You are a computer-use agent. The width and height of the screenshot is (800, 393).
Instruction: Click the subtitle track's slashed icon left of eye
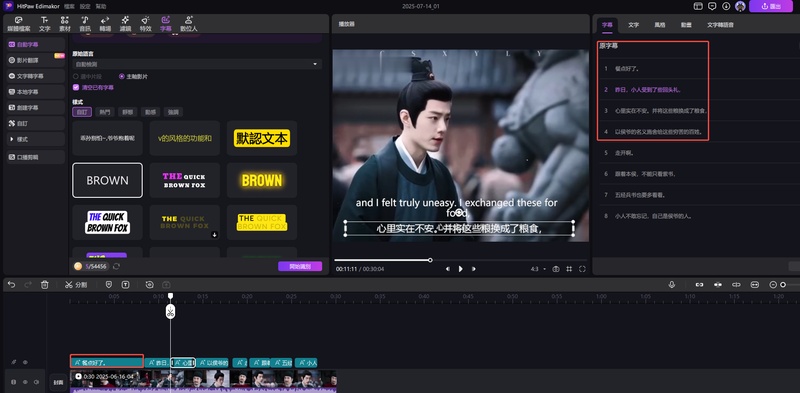point(14,362)
